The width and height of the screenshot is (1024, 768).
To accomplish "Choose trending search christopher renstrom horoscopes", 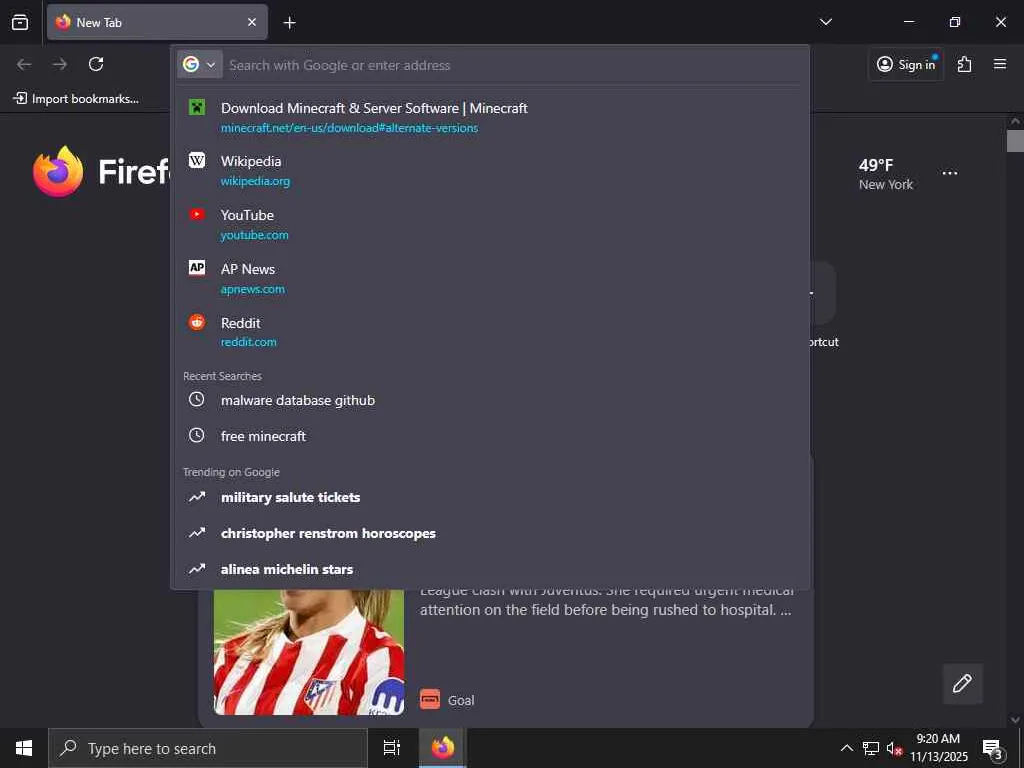I will pyautogui.click(x=490, y=534).
